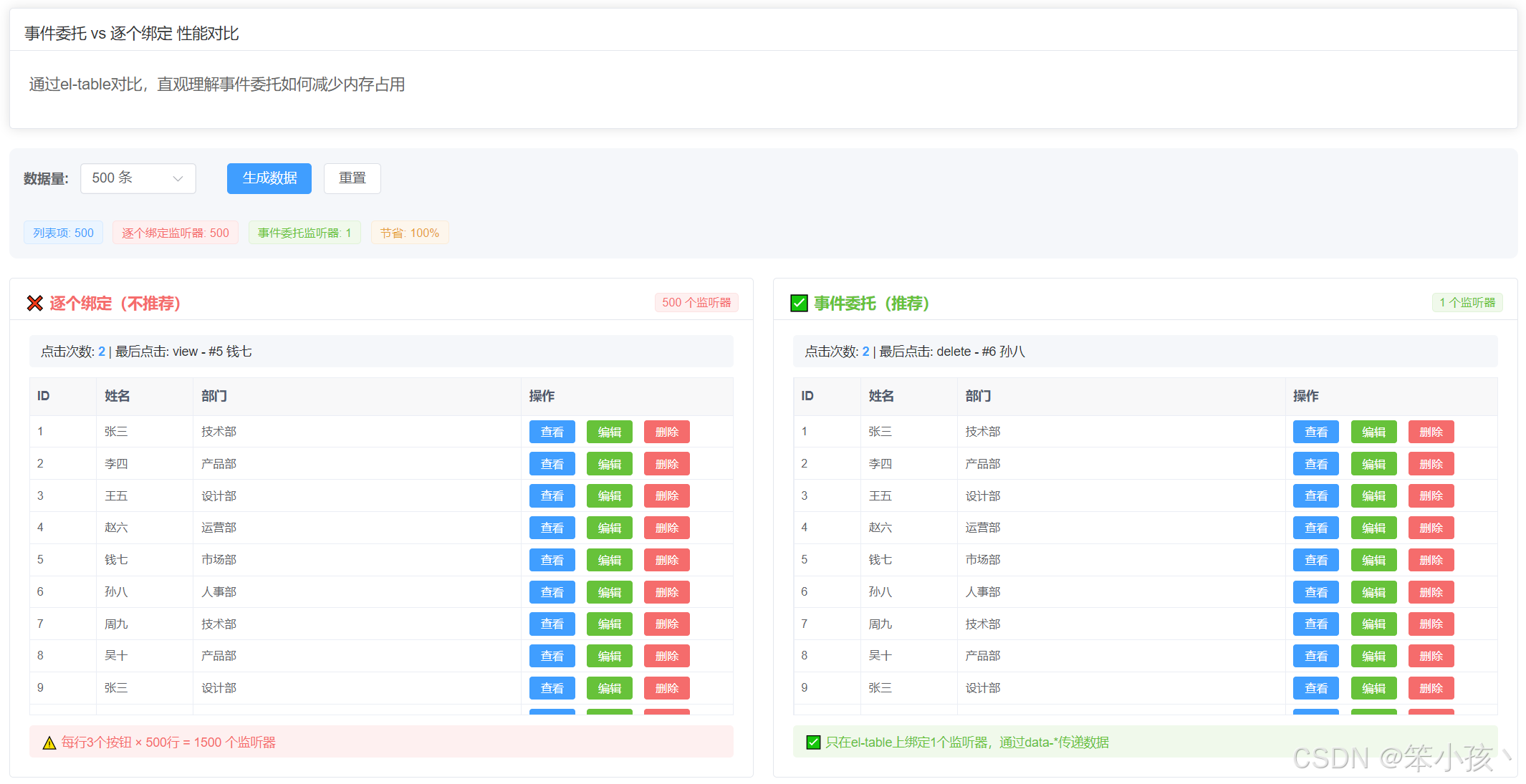View row 5 钱七 in left table
The width and height of the screenshot is (1526, 784).
[x=552, y=560]
